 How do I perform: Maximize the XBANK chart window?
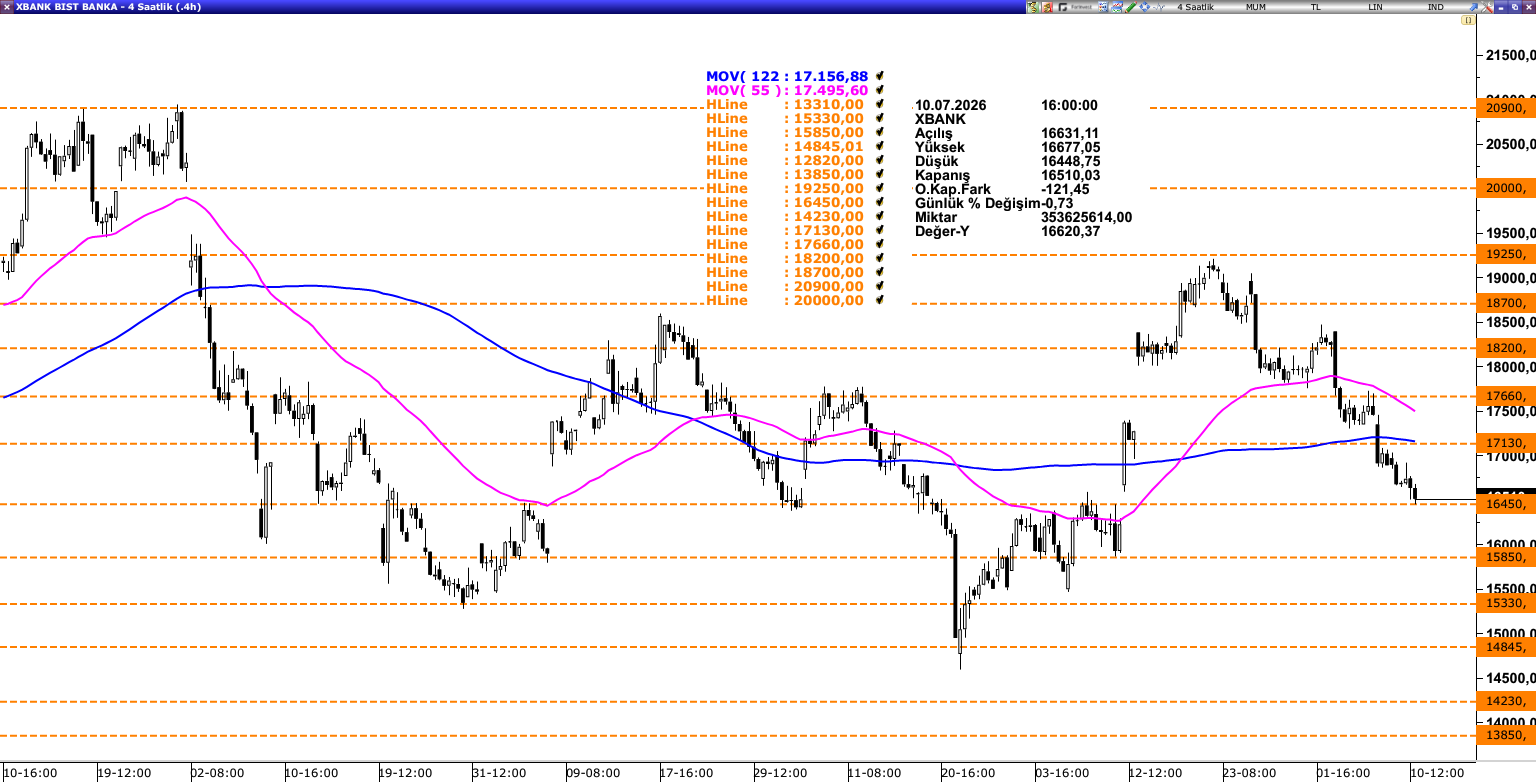(x=1514, y=7)
